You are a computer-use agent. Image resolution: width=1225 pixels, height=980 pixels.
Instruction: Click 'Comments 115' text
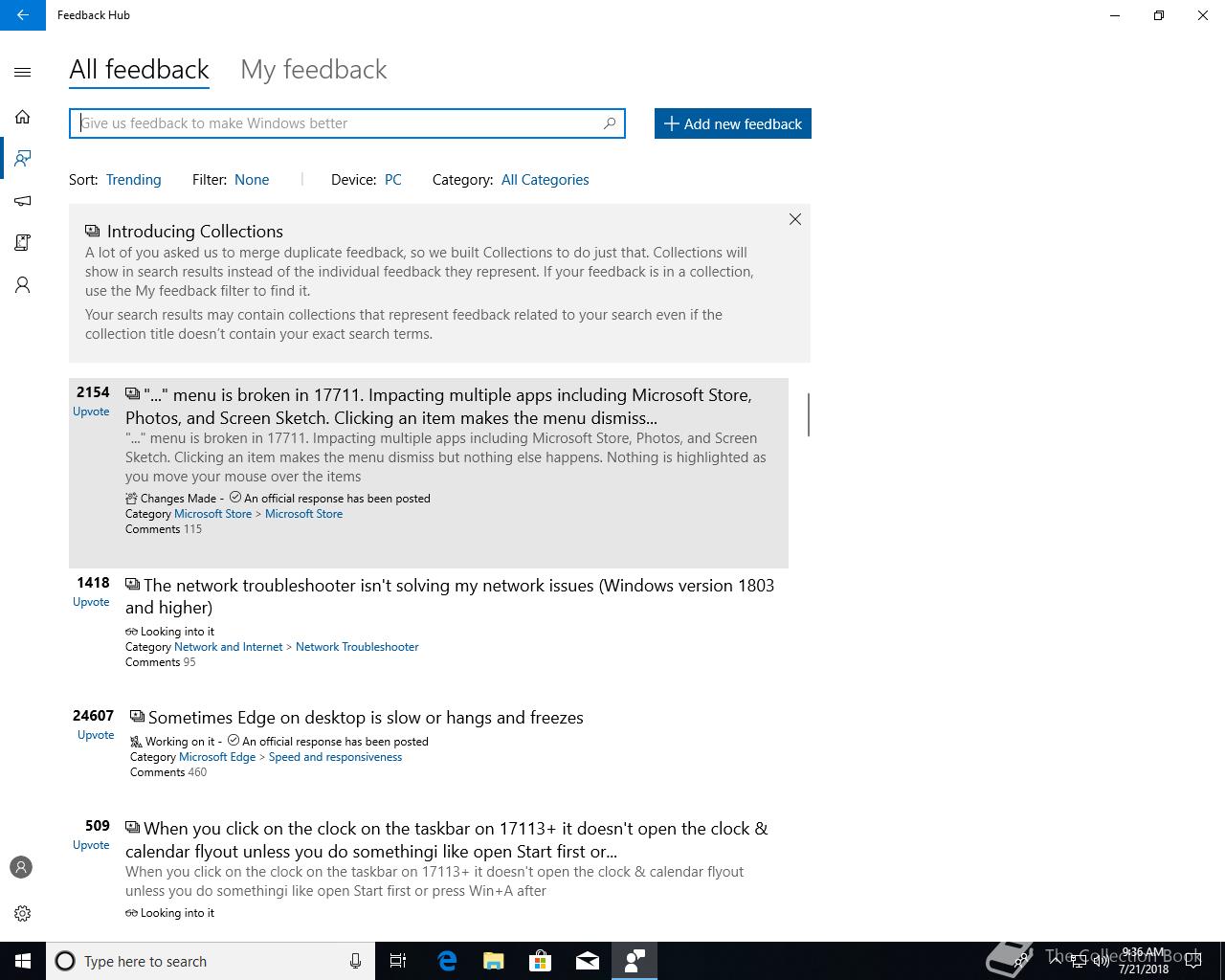coord(164,529)
